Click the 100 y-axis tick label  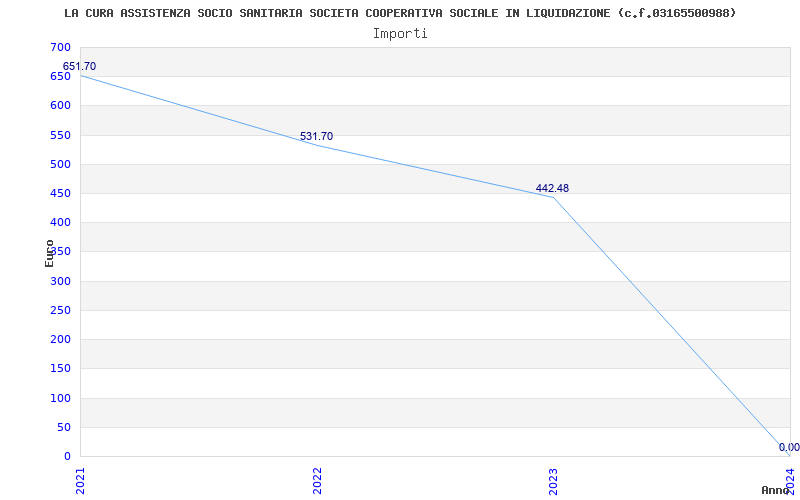tap(60, 398)
